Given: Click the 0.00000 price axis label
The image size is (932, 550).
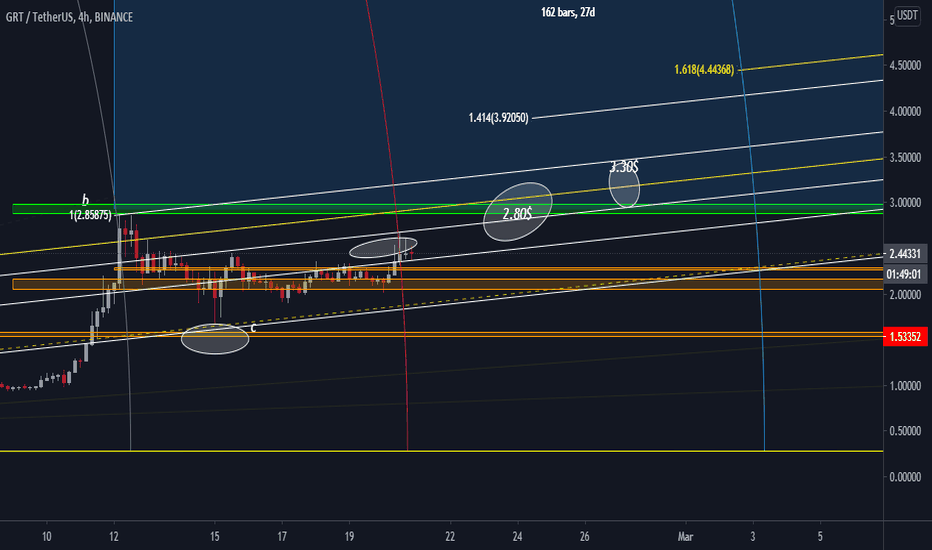Looking at the screenshot, I should (x=905, y=477).
